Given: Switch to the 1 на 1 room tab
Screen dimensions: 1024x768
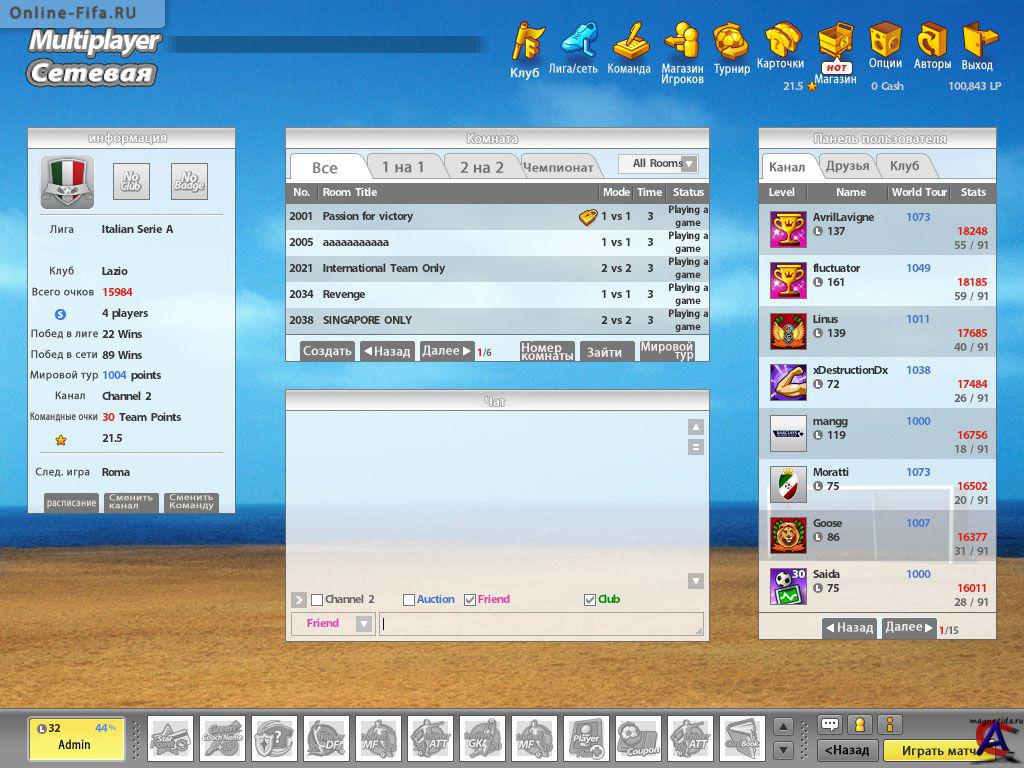Looking at the screenshot, I should pyautogui.click(x=402, y=167).
